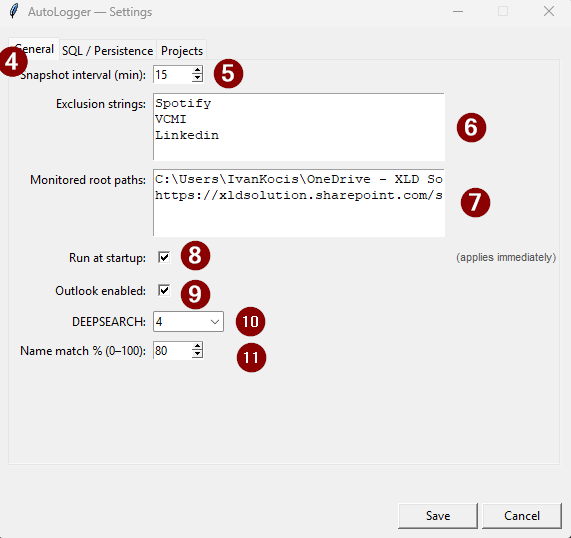Minimize the AutoLogger Settings window
Viewport: 571px width, 538px height.
[458, 12]
